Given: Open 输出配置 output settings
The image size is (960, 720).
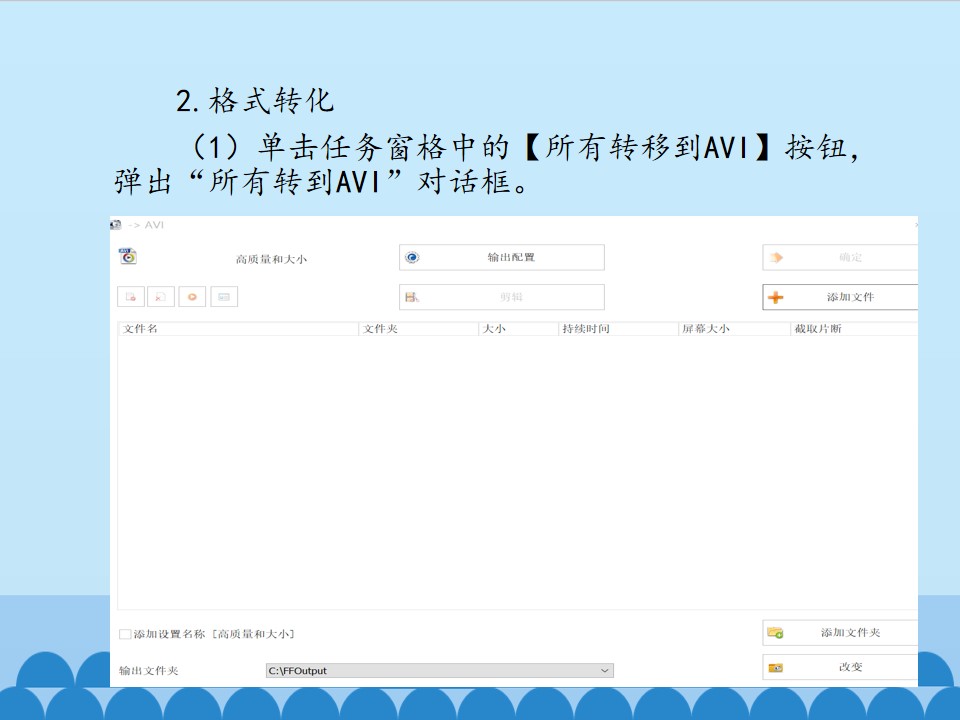Looking at the screenshot, I should click(x=501, y=257).
